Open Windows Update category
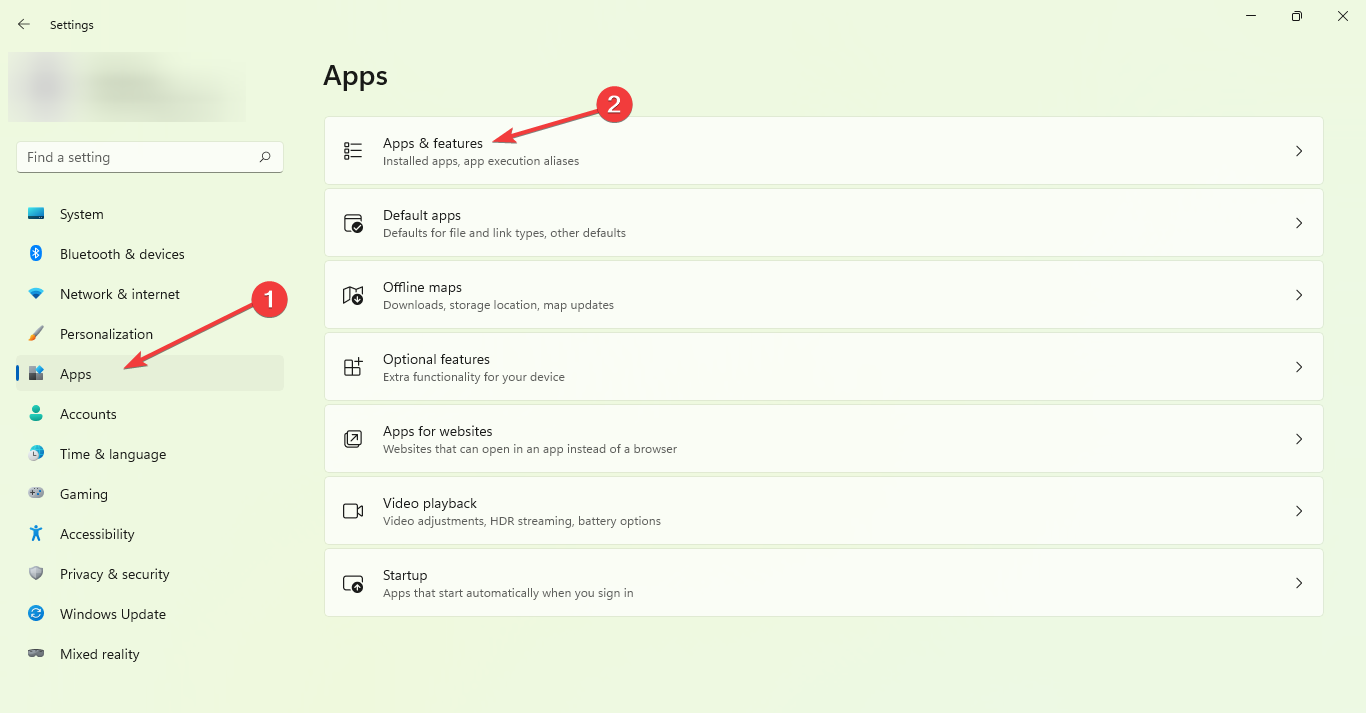Screen dimensions: 1366x713 point(150,614)
